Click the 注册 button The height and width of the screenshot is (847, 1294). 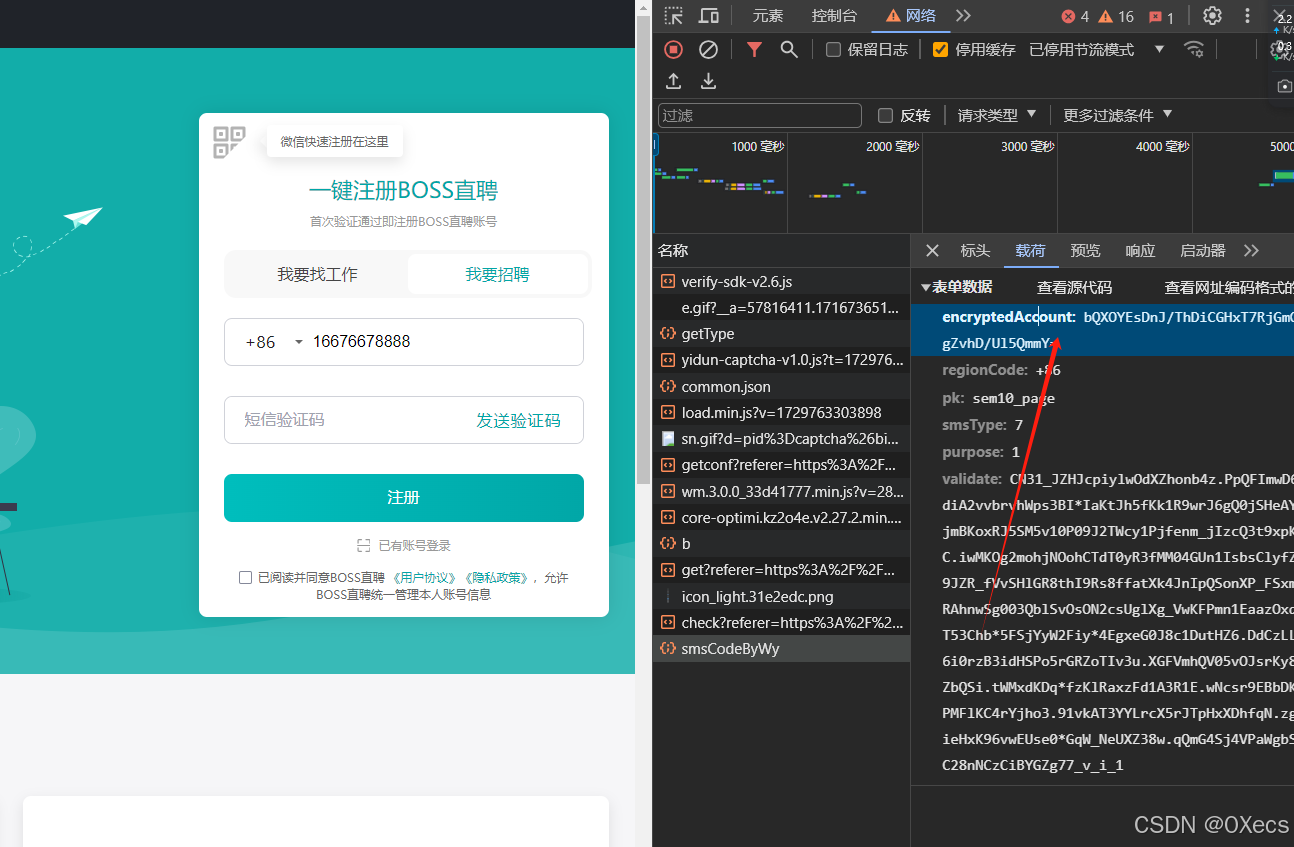coord(404,498)
